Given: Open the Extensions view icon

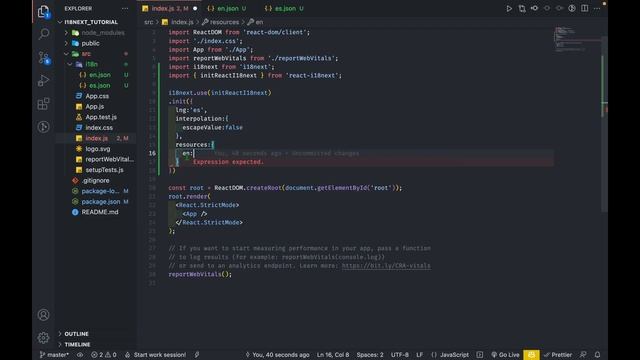Looking at the screenshot, I should click(43, 104).
